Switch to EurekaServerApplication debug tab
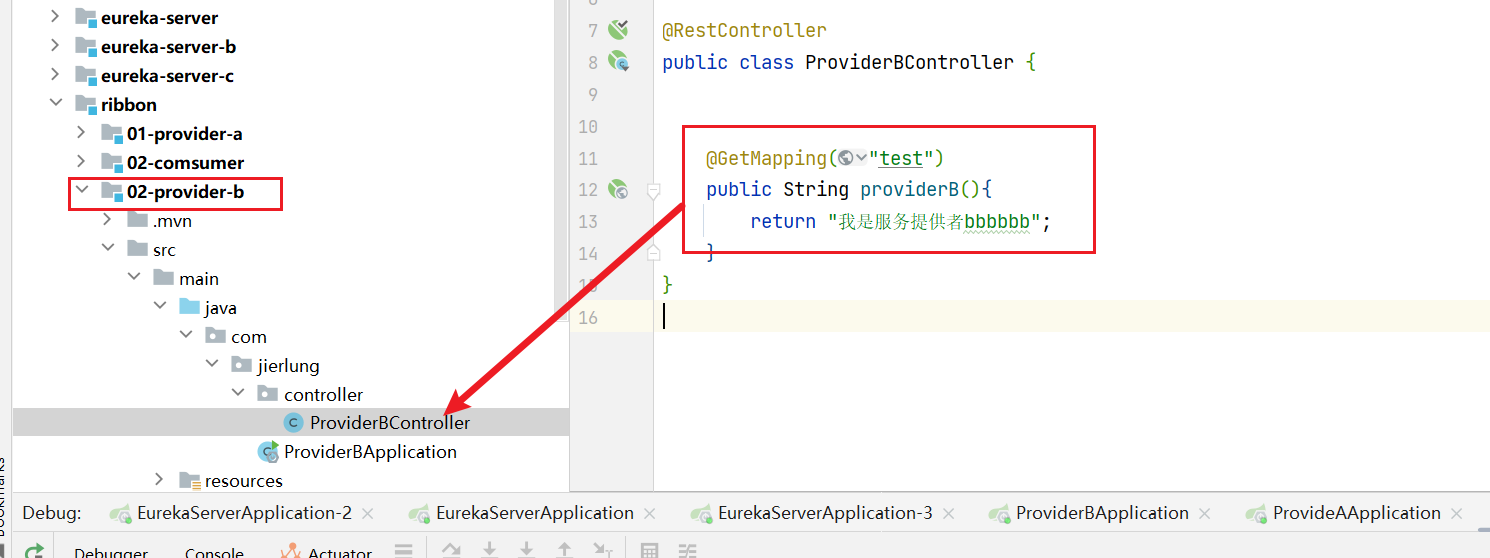 click(535, 513)
